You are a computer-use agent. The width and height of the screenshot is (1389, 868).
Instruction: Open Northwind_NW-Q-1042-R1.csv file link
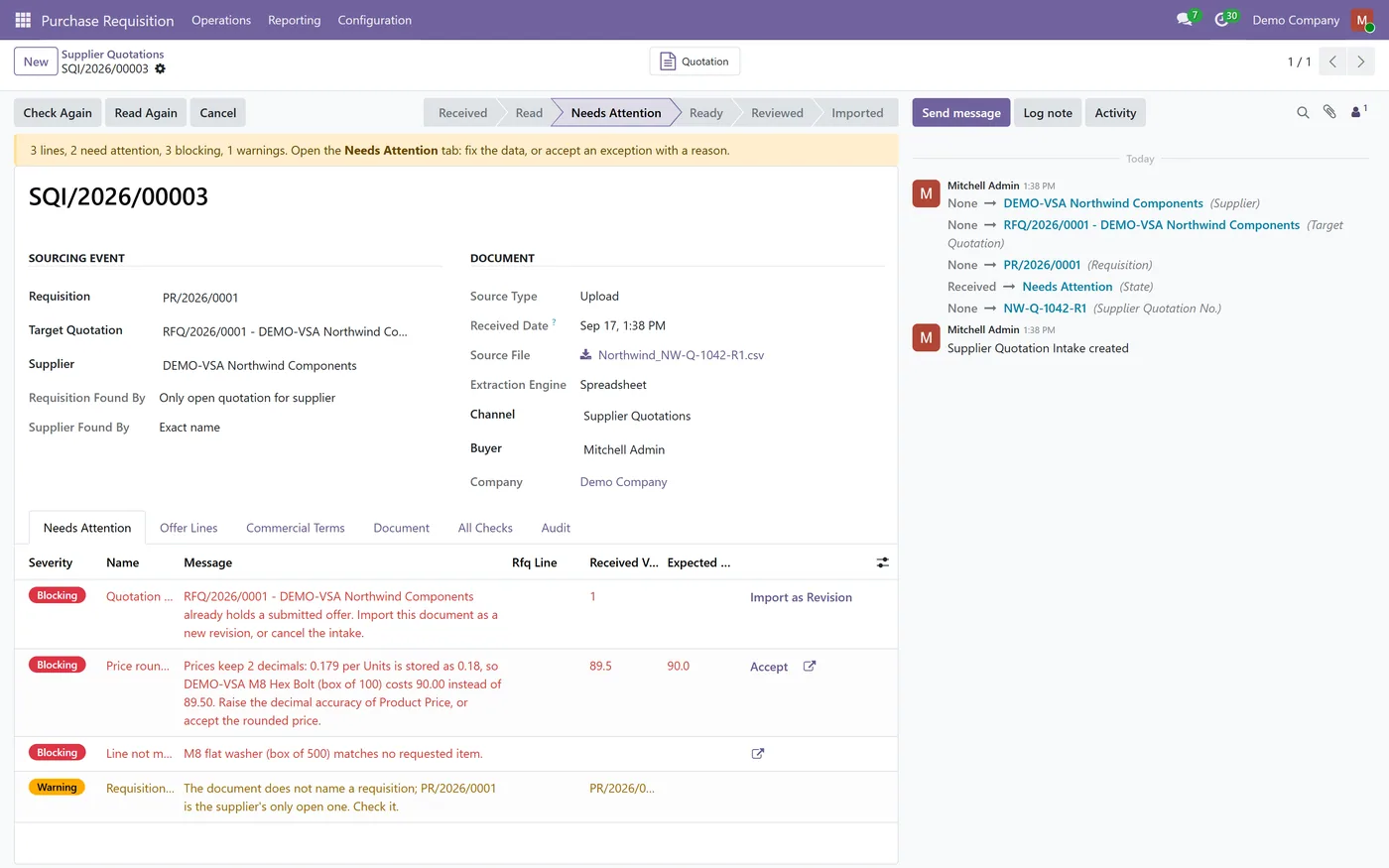tap(681, 355)
